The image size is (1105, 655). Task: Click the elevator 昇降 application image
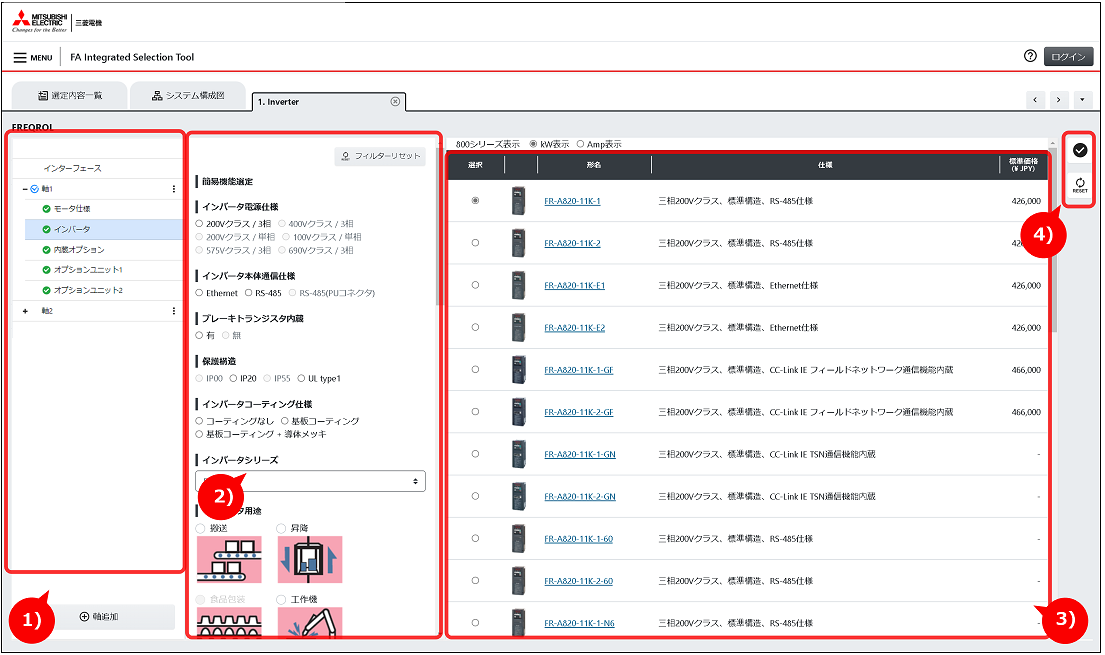coord(310,560)
